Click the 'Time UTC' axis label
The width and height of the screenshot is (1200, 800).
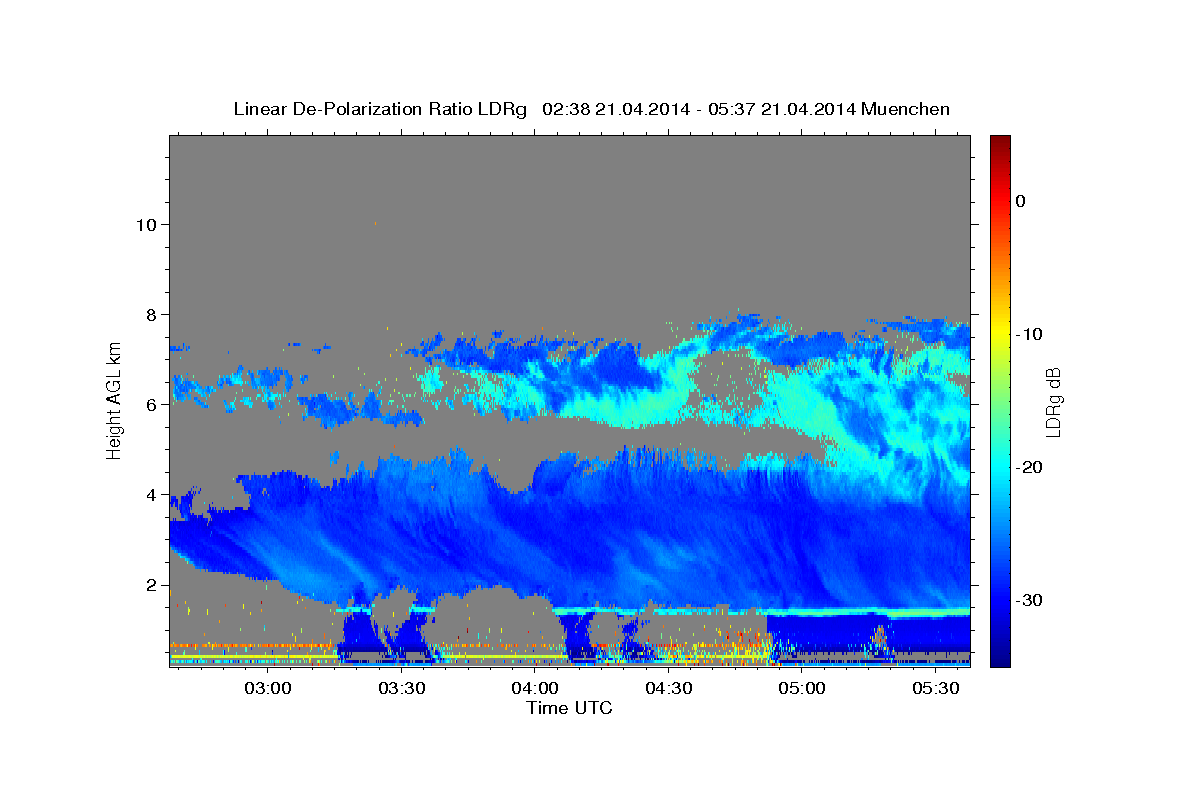click(569, 708)
